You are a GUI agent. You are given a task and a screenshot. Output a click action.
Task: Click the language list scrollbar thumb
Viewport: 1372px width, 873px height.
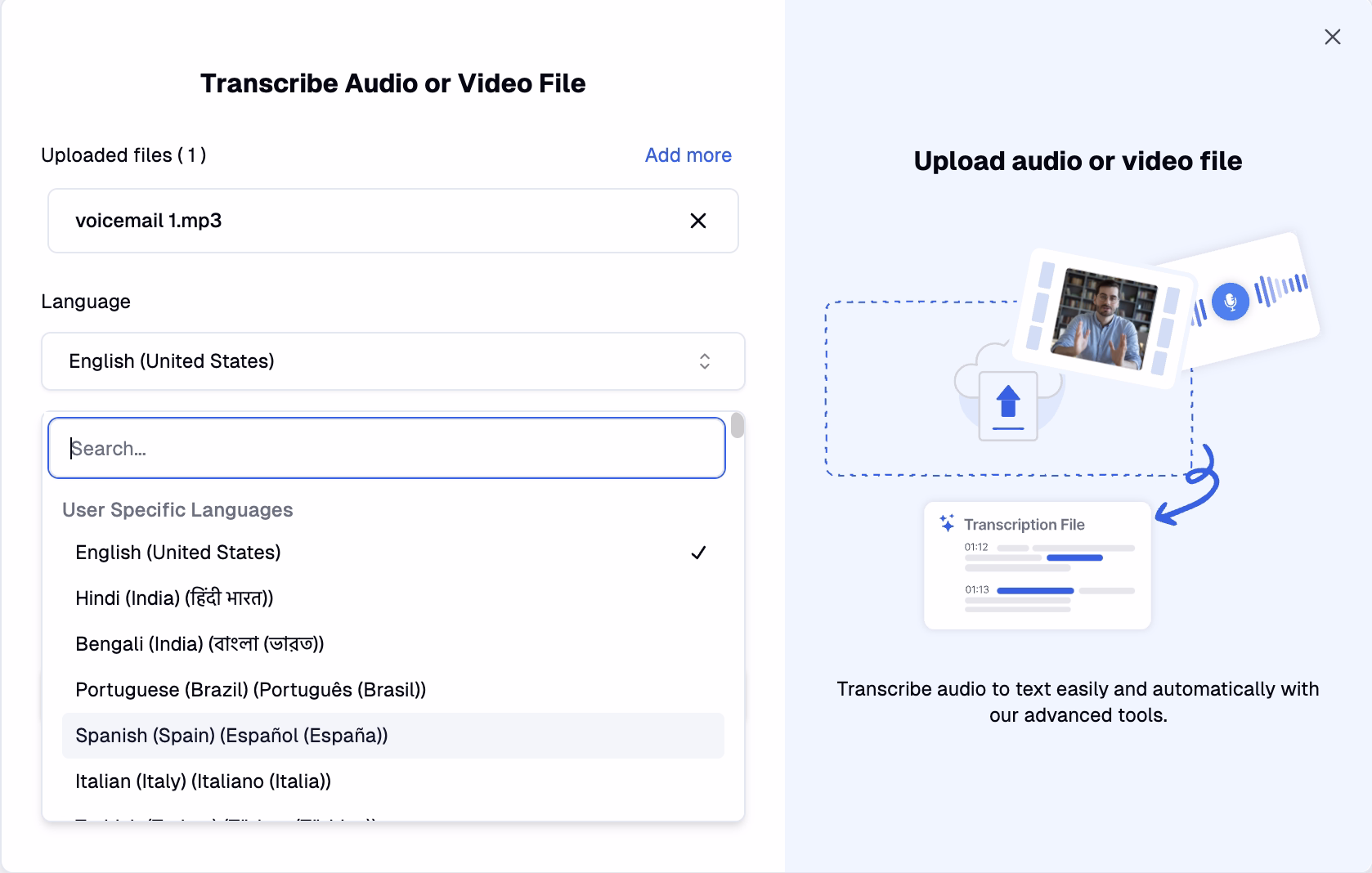pos(738,425)
